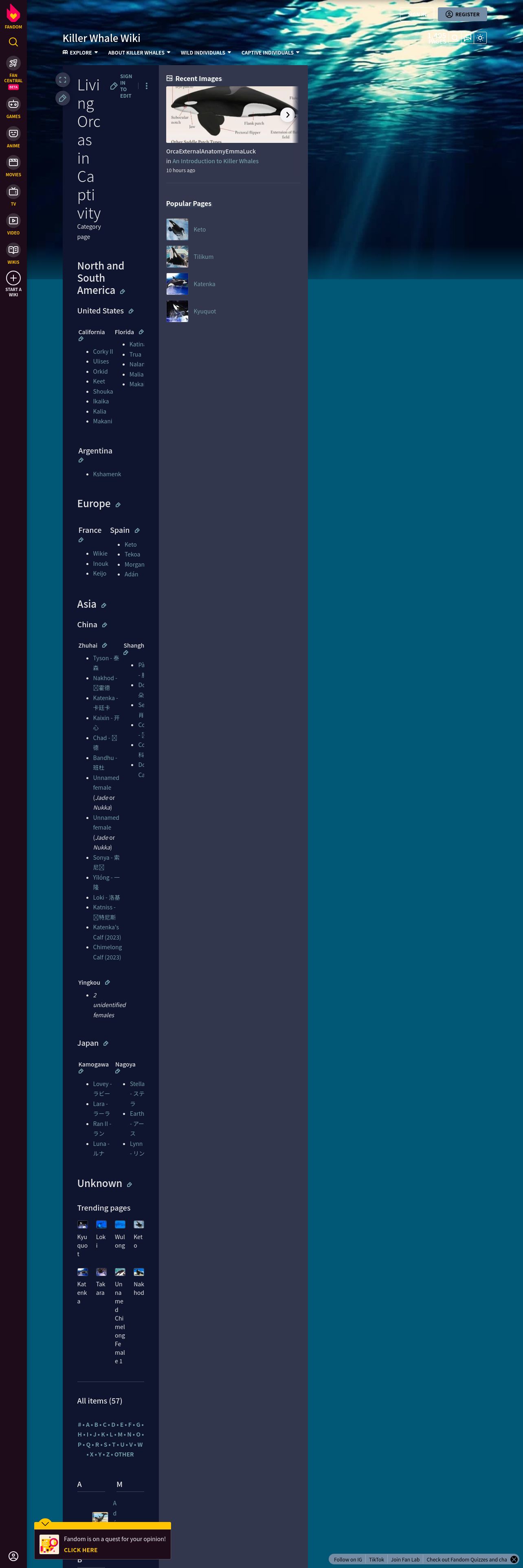Edit the North and South America section

122,291
